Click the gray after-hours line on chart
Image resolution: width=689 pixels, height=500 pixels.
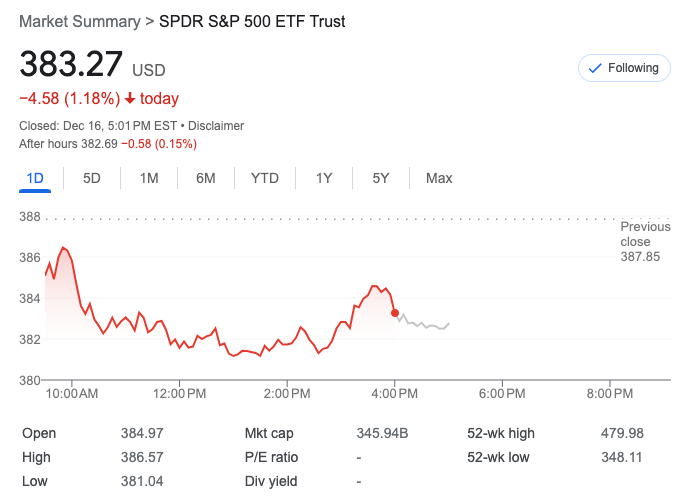425,325
